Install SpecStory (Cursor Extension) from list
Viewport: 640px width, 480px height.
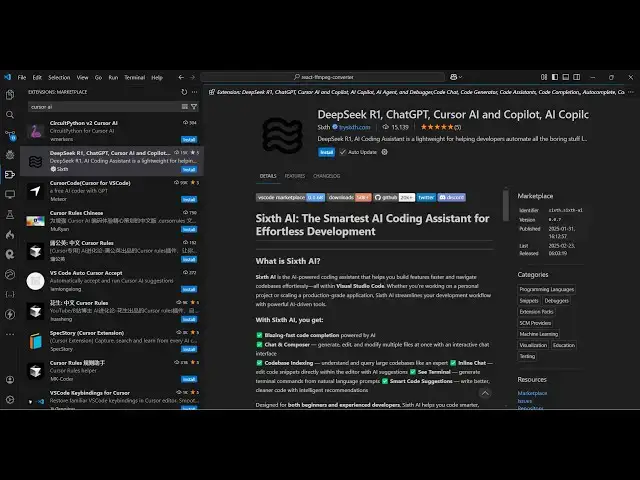(x=189, y=349)
